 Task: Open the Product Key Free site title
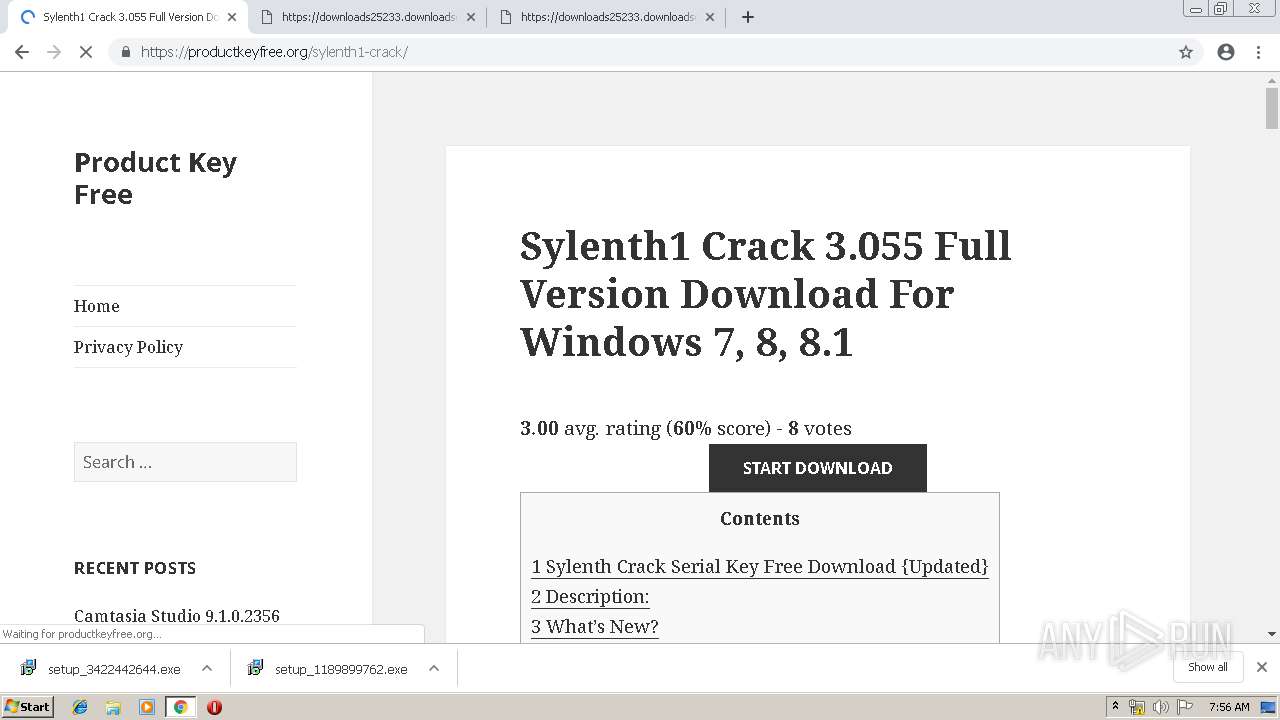[155, 178]
